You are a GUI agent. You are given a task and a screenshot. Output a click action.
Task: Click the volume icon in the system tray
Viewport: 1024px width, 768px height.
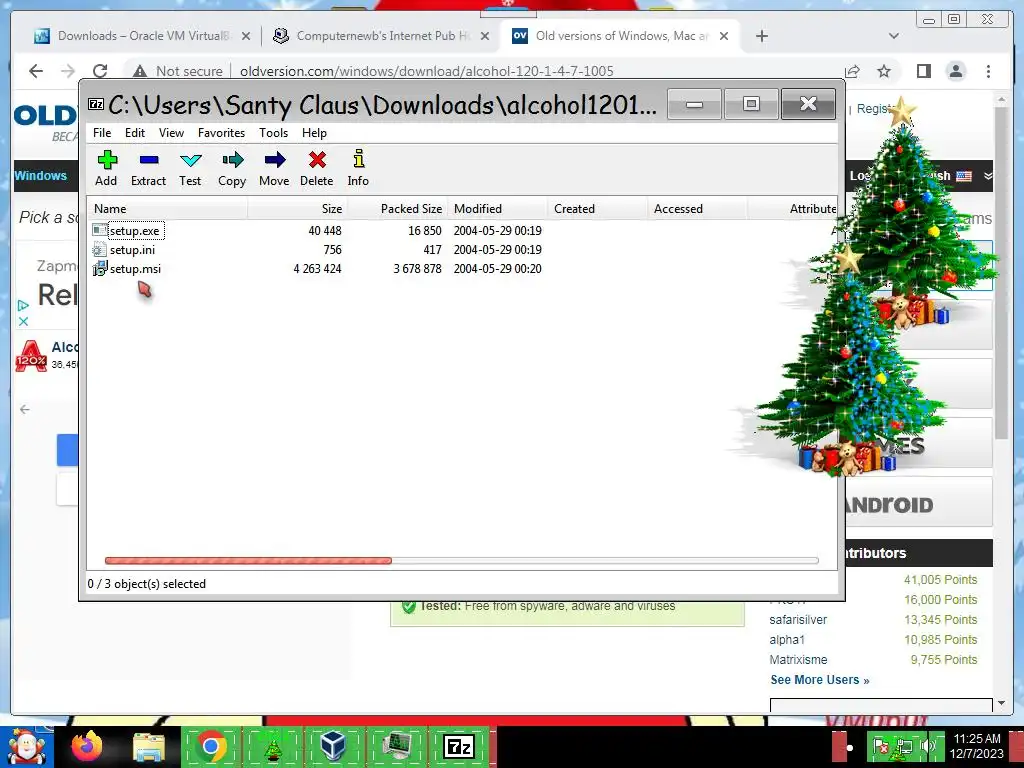click(x=927, y=746)
